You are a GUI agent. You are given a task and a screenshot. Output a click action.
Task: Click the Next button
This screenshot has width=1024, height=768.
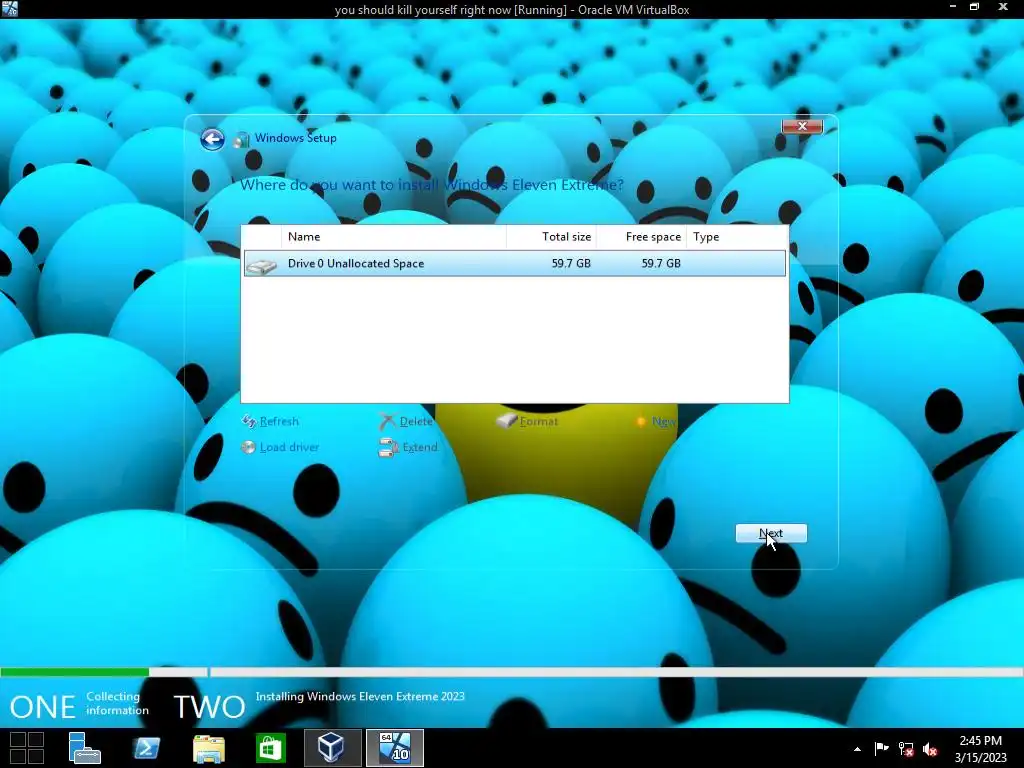tap(771, 534)
